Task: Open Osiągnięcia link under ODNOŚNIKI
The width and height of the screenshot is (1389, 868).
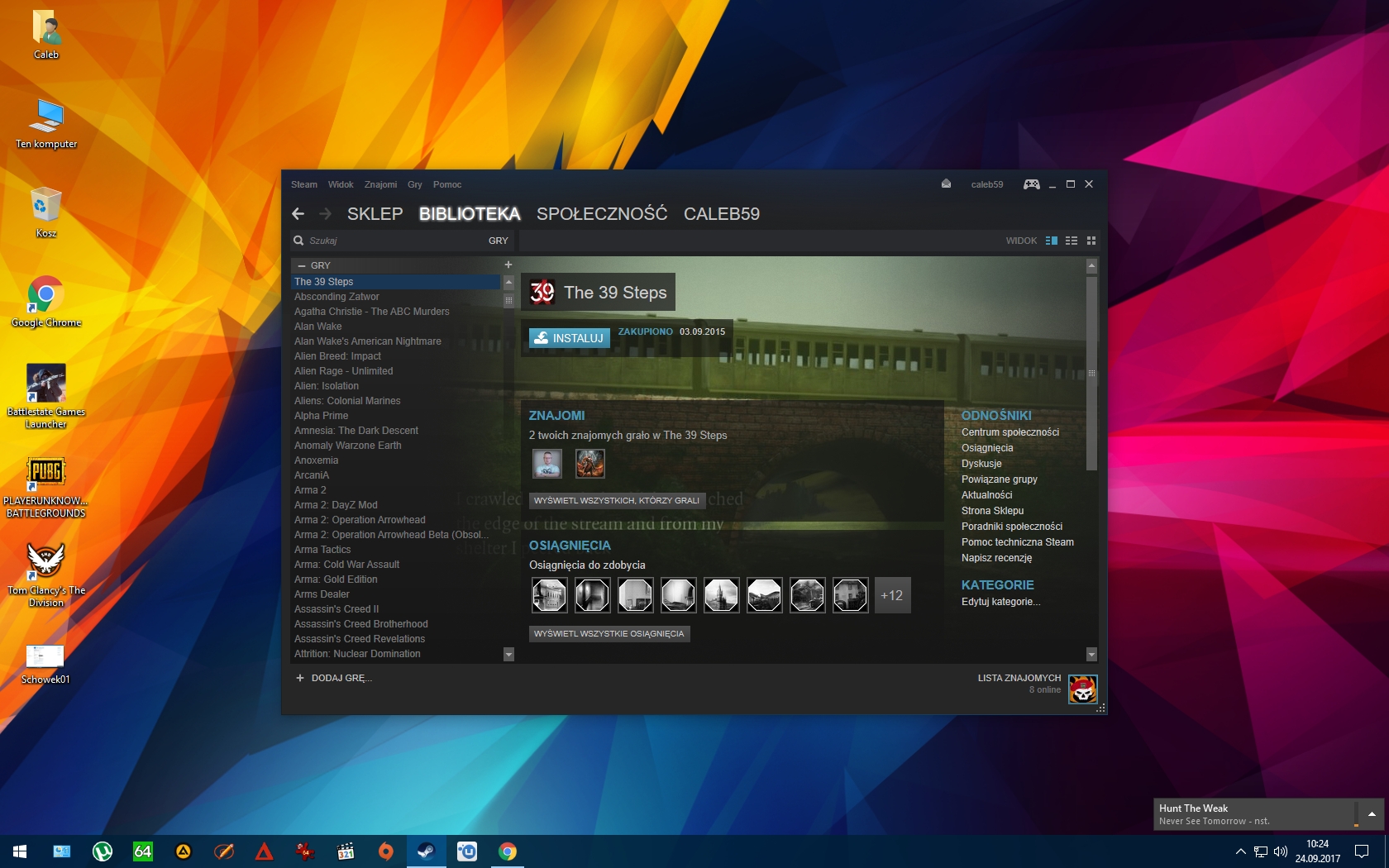Action: (x=987, y=448)
